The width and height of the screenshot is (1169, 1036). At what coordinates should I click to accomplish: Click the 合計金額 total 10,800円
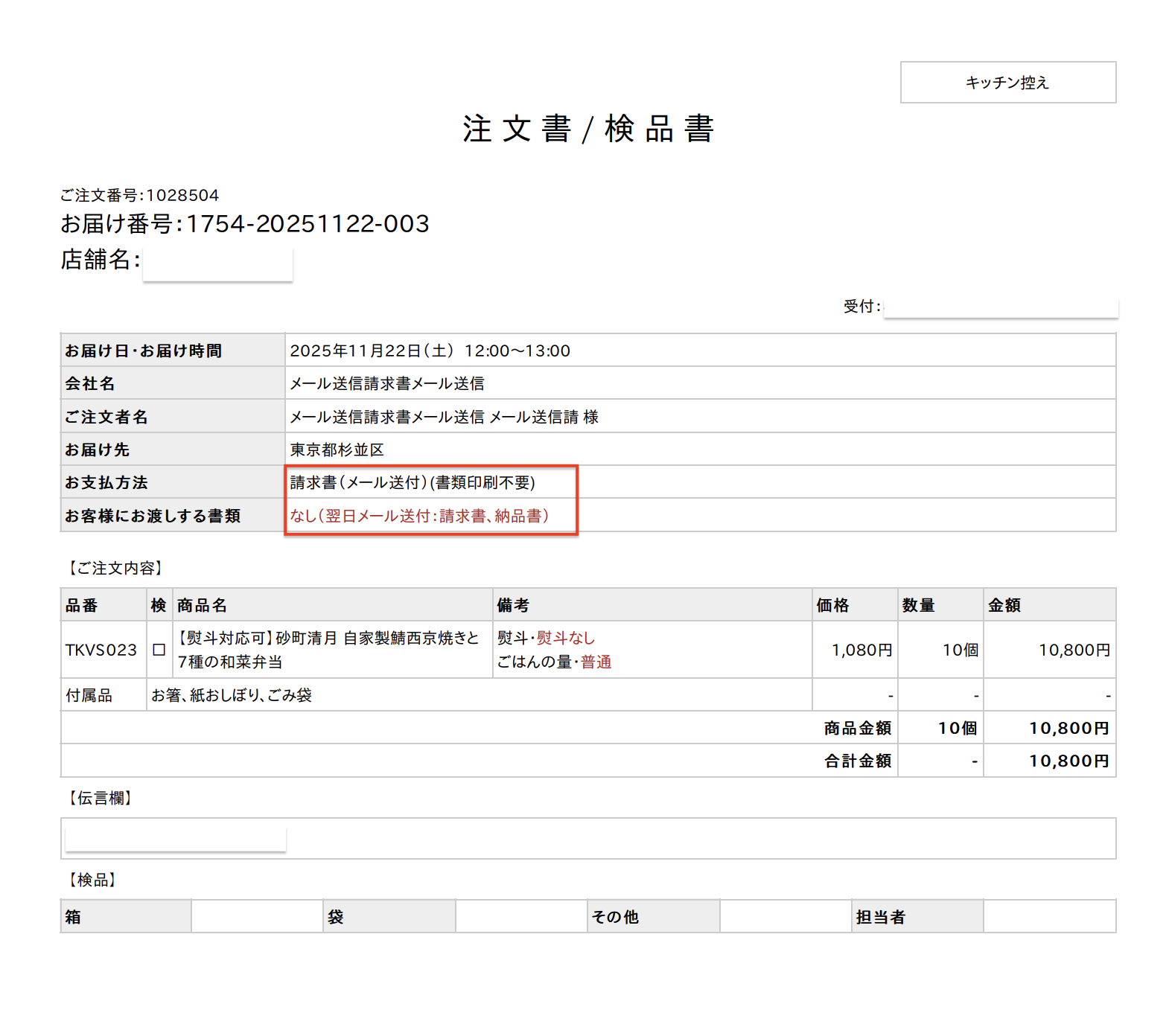click(1069, 761)
